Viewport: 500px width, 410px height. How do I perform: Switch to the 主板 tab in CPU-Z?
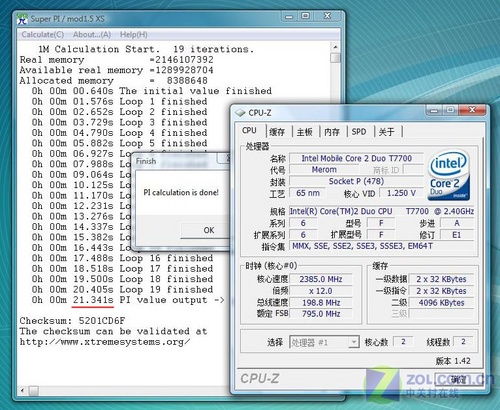click(x=305, y=132)
